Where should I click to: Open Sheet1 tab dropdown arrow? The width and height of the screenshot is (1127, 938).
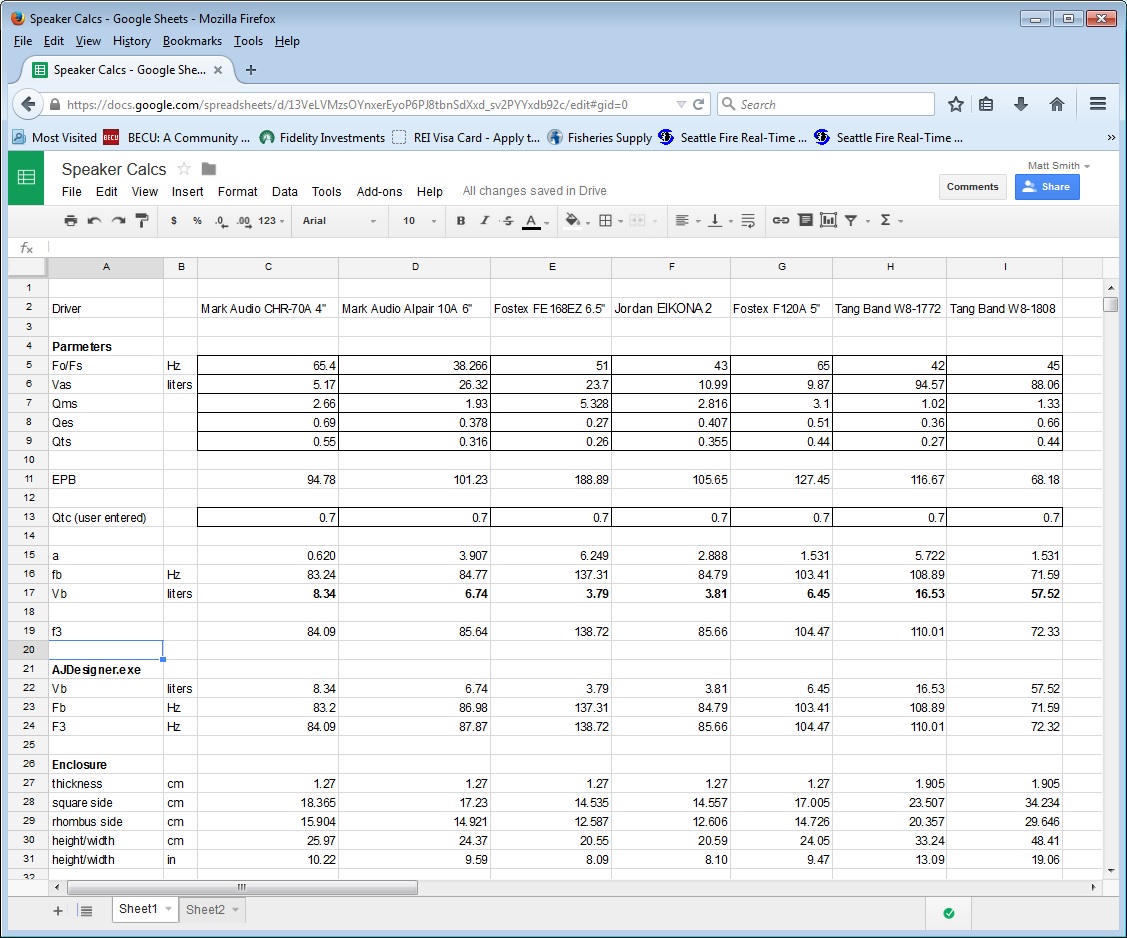[168, 909]
